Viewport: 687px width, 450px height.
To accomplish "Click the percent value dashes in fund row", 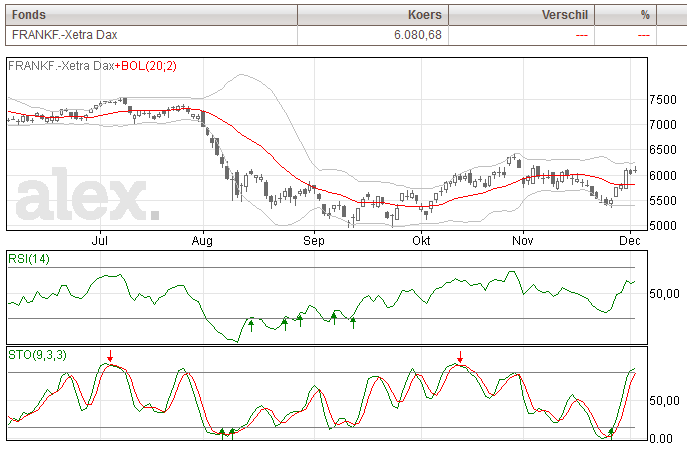I will click(x=644, y=35).
